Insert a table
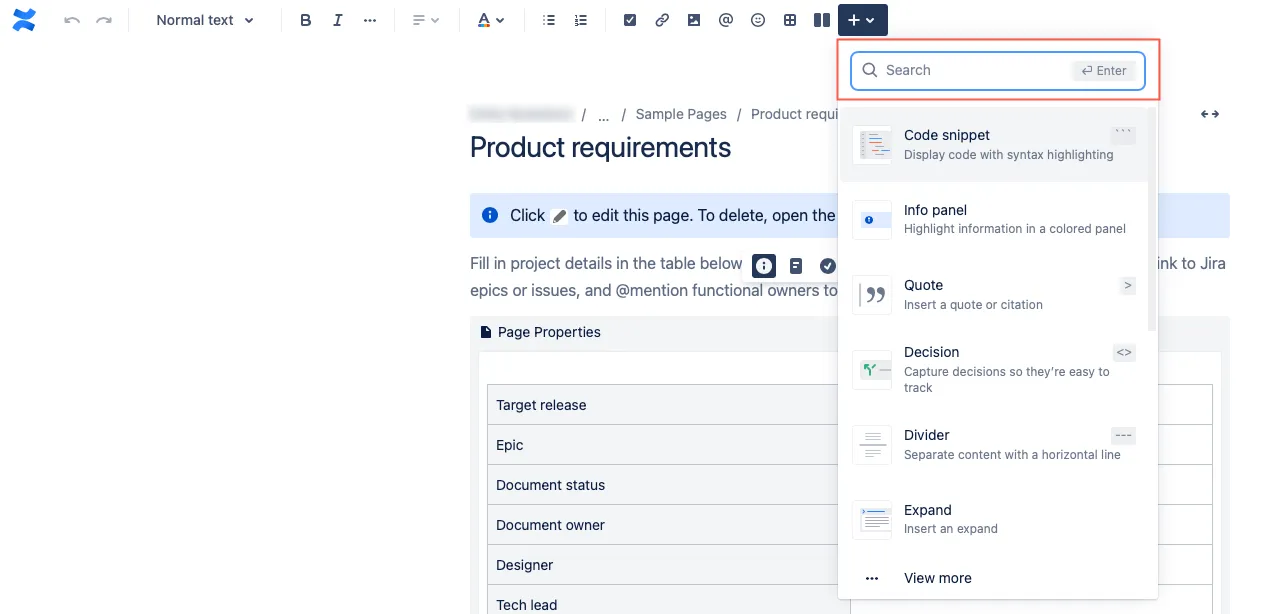This screenshot has width=1266, height=614. point(790,20)
